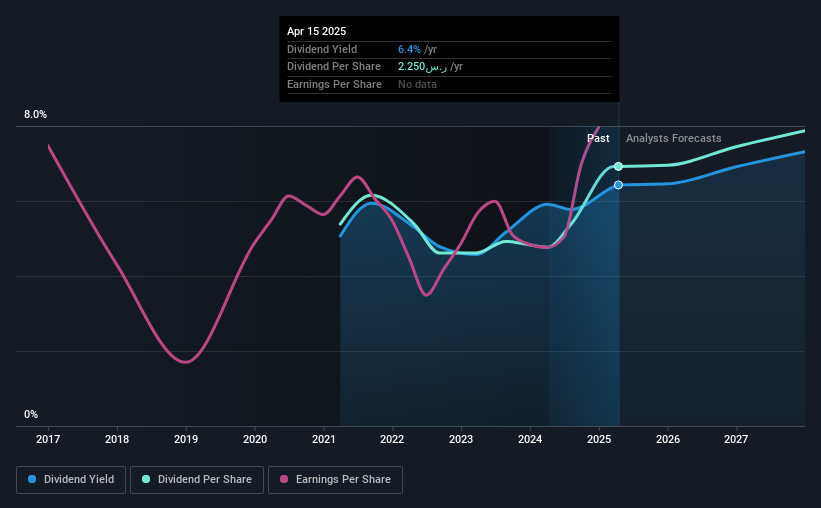Click the Earnings Per Share tooltip row label

point(334,84)
